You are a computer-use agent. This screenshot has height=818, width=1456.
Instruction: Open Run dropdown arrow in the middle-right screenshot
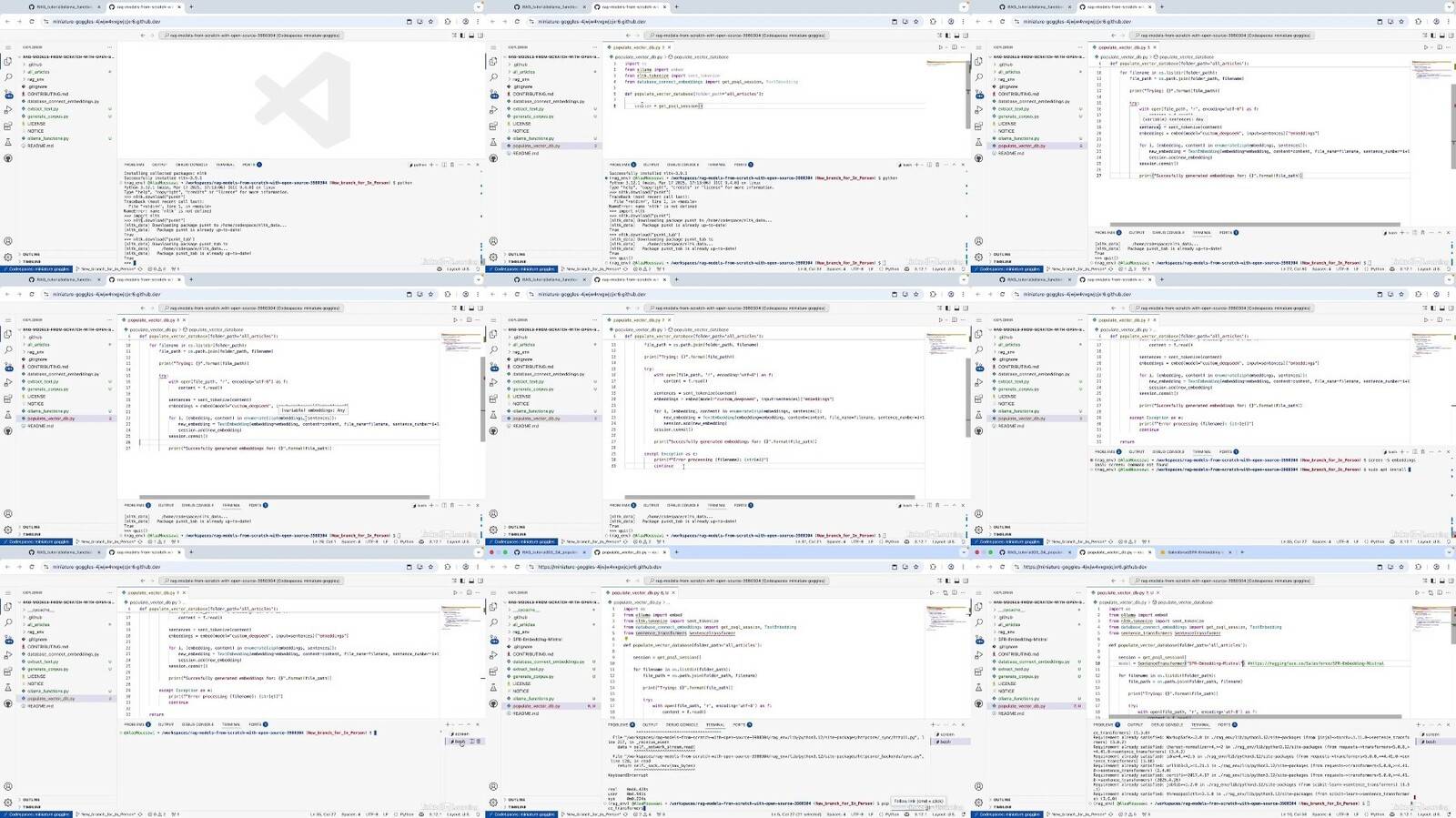tap(1431, 319)
